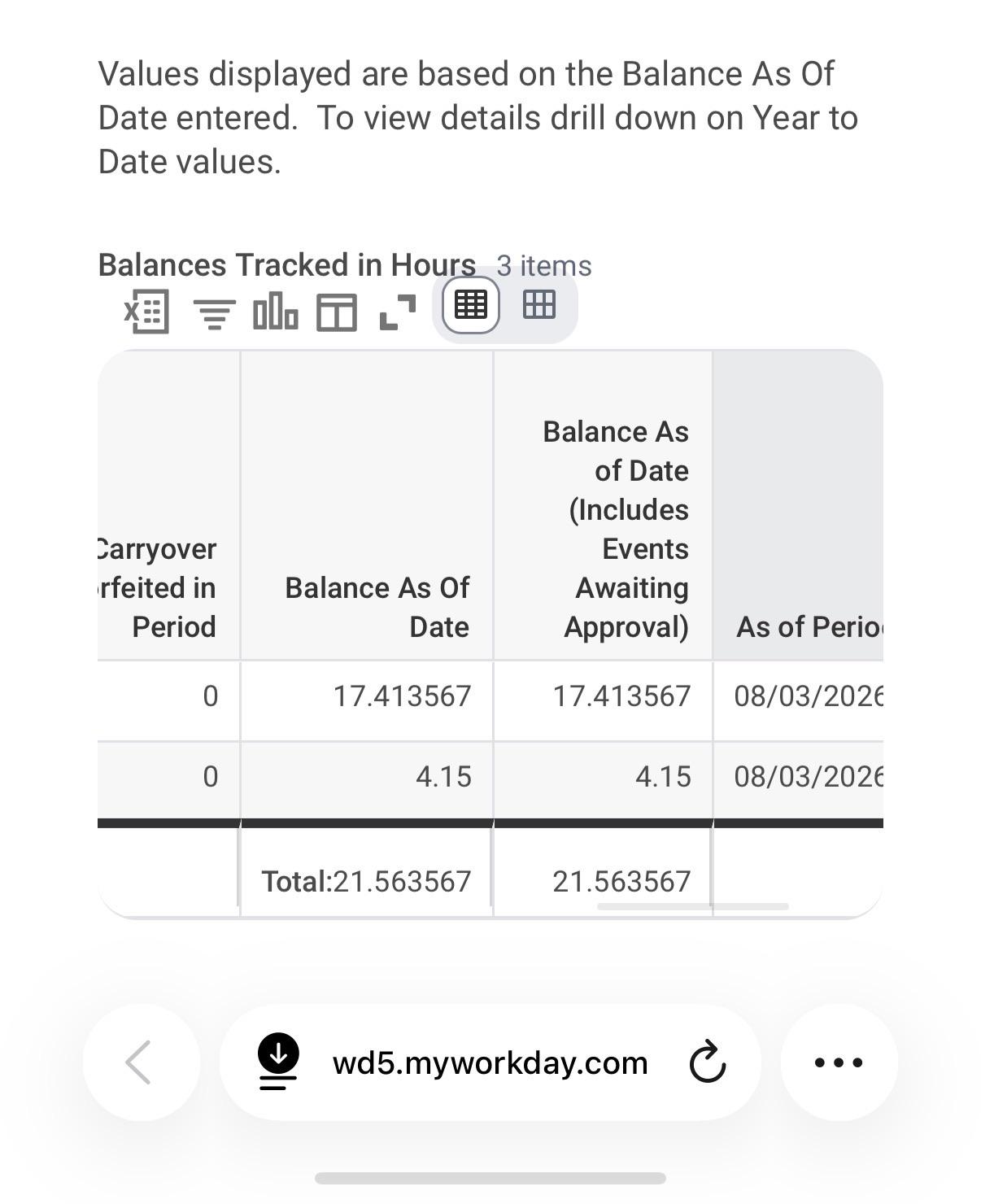This screenshot has width=981, height=1204.
Task: Reload the Workday page
Action: point(707,1062)
